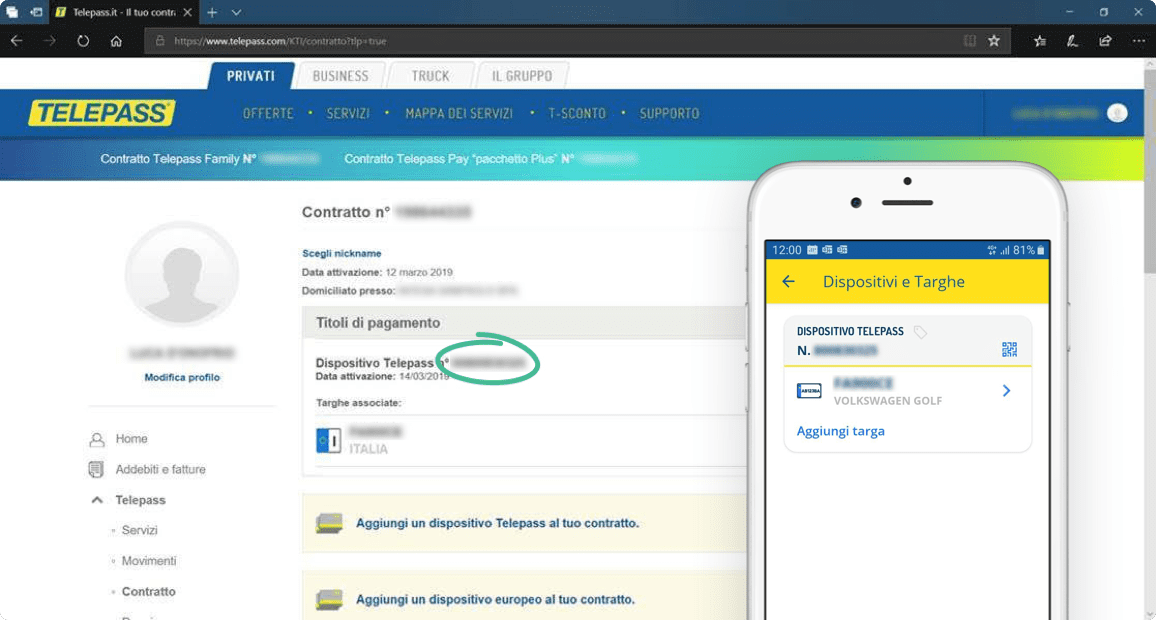Viewport: 1156px width, 620px height.
Task: Open Home in the sidebar
Action: 131,439
